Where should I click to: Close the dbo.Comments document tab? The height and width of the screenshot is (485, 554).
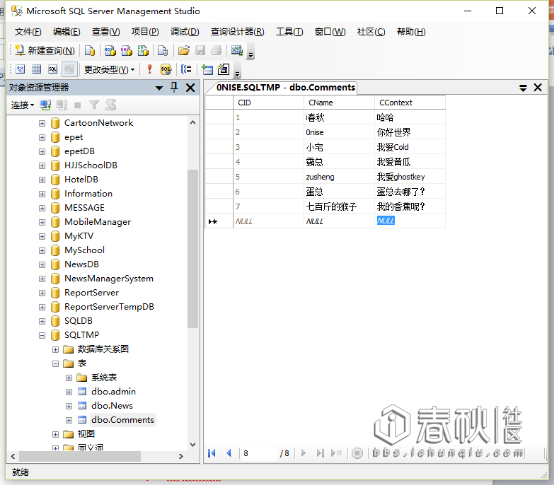click(x=538, y=87)
